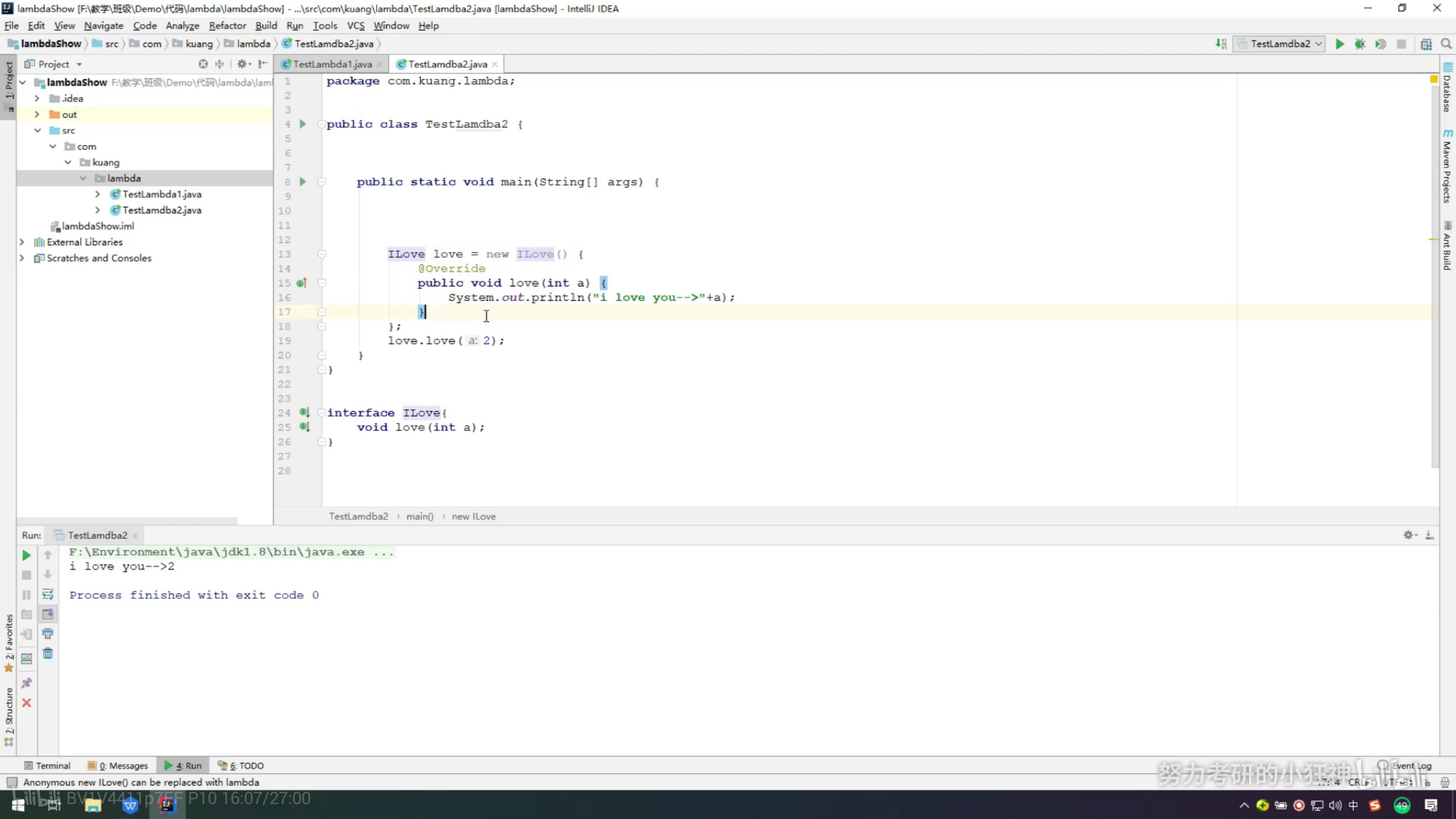Switch to TestLambda1.java editor tab
Viewport: 1456px width, 819px height.
332,64
